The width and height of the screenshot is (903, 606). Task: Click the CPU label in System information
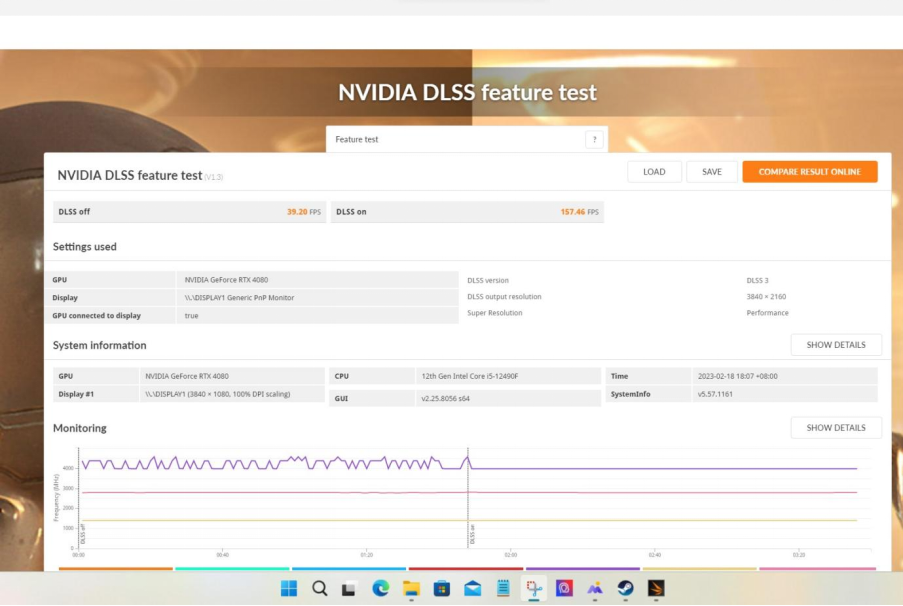pos(342,376)
